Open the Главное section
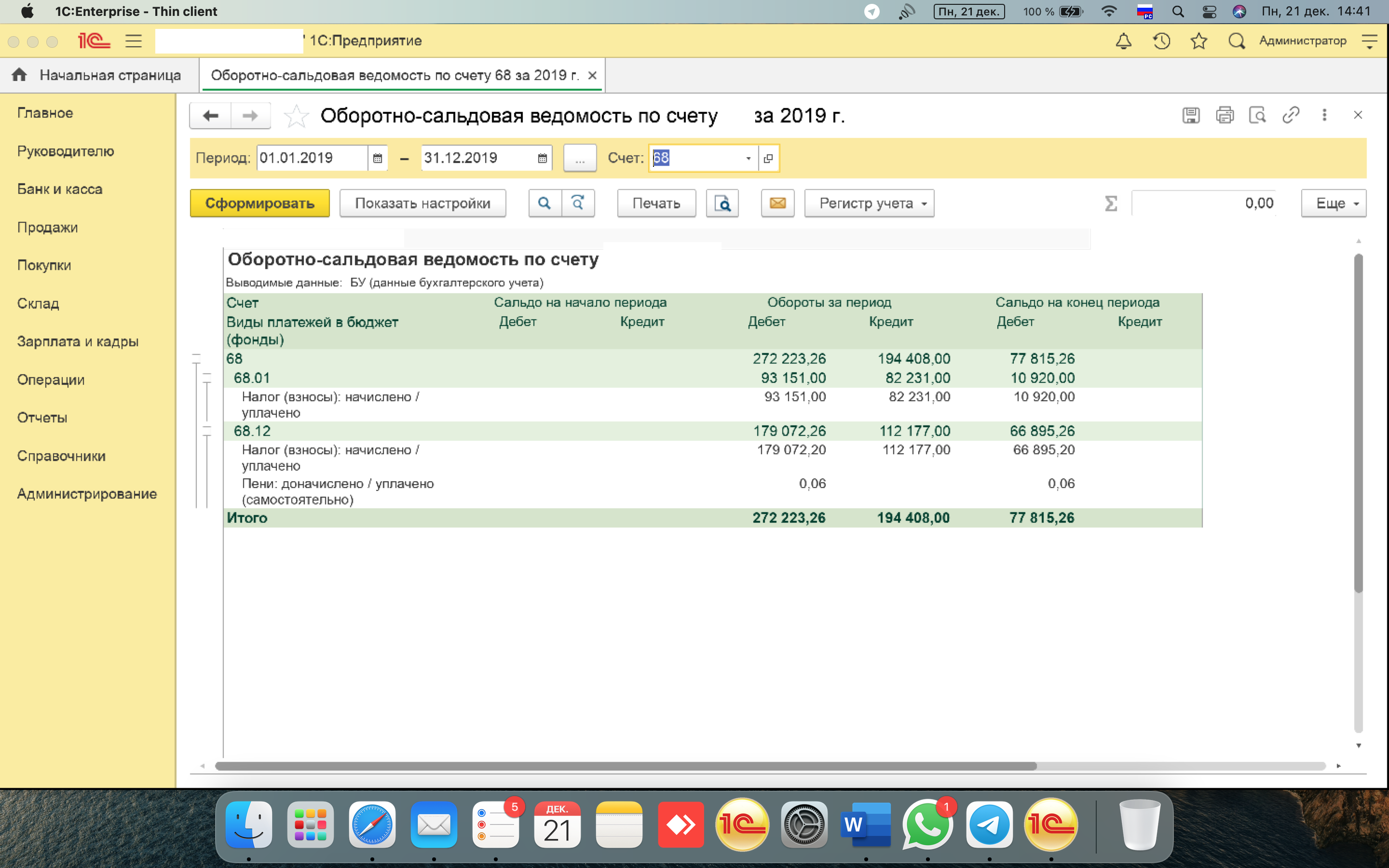The width and height of the screenshot is (1389, 868). pyautogui.click(x=45, y=113)
